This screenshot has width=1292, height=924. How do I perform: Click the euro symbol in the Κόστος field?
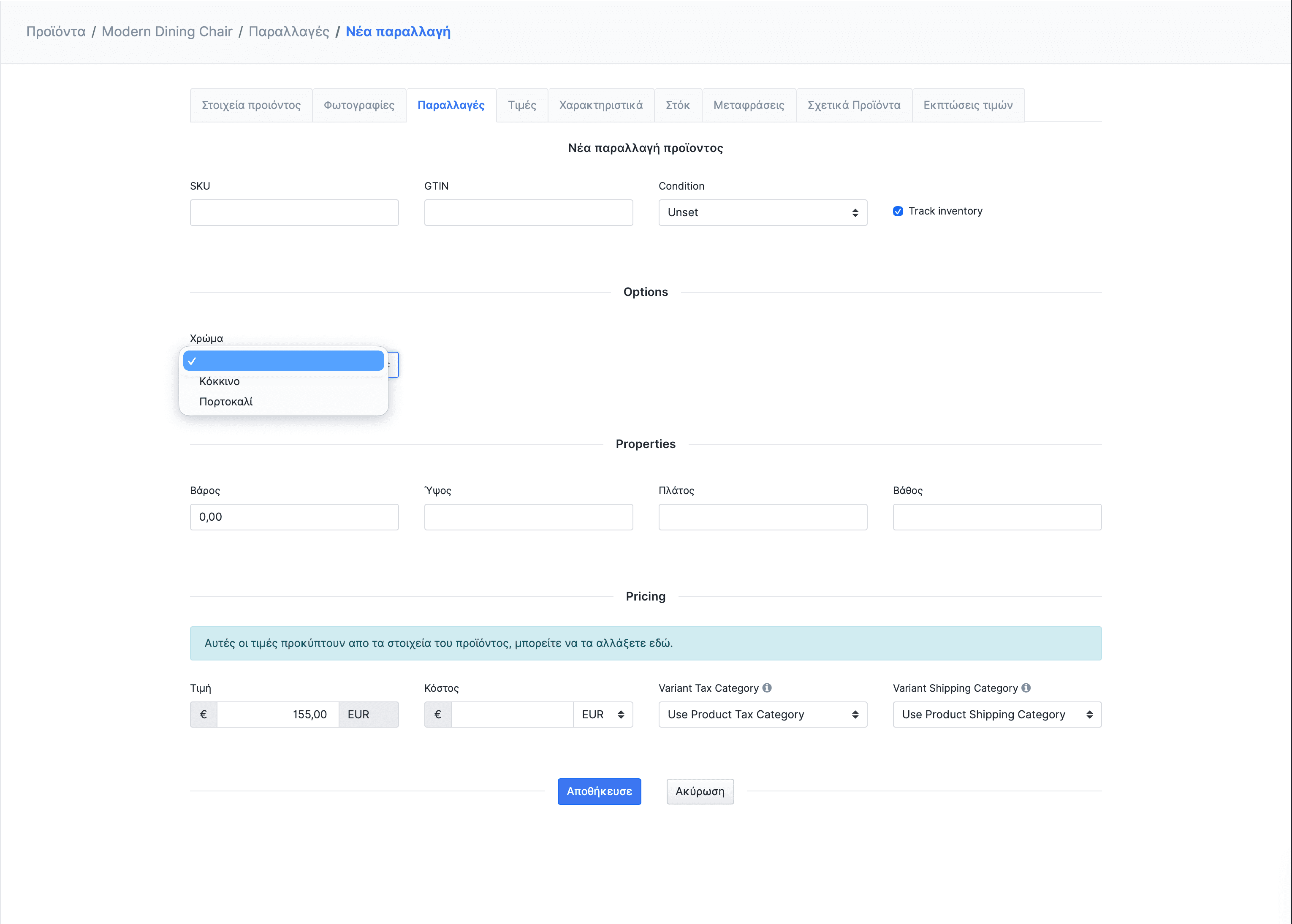pyautogui.click(x=437, y=715)
